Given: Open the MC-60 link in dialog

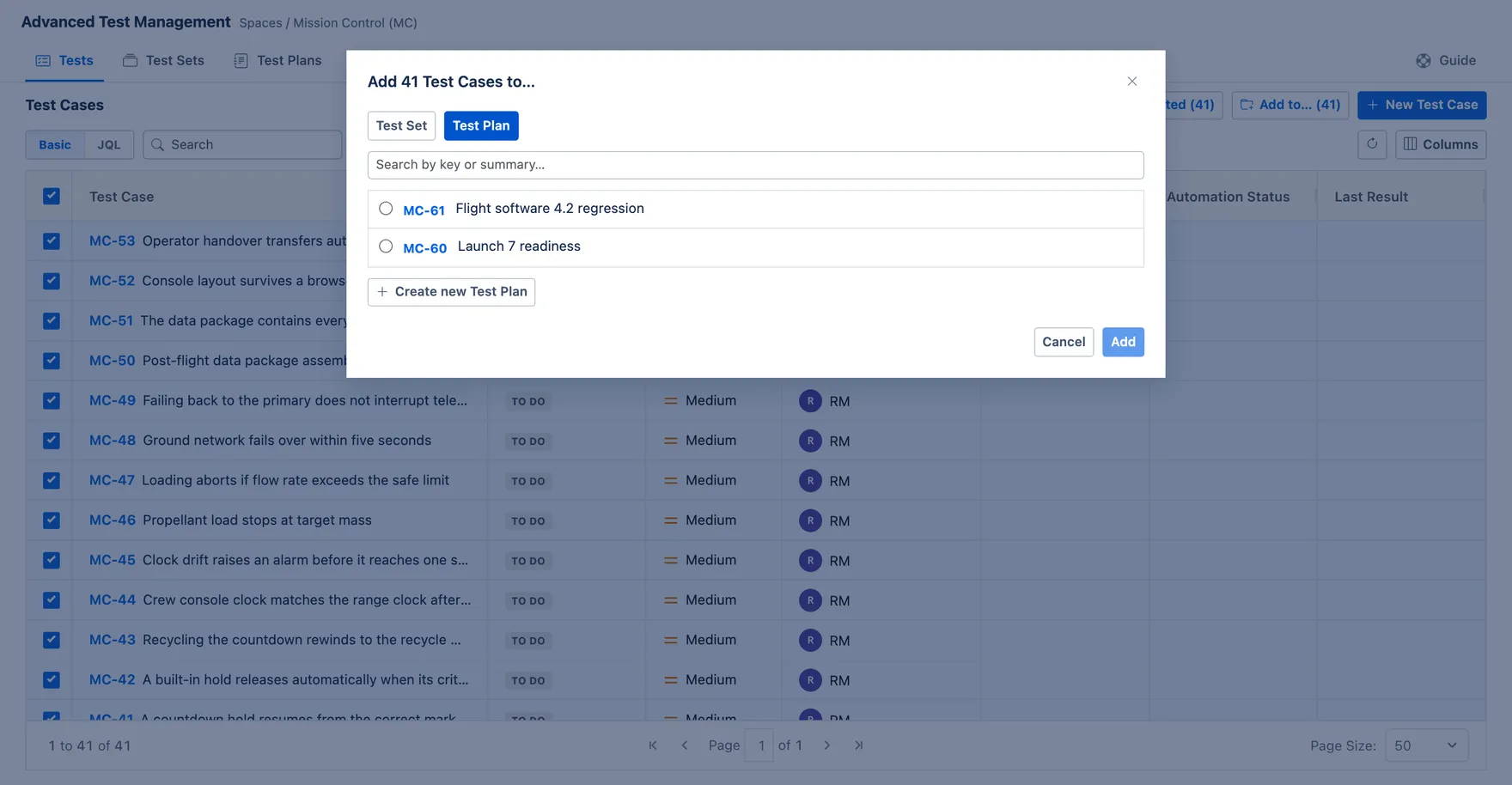Looking at the screenshot, I should point(424,247).
